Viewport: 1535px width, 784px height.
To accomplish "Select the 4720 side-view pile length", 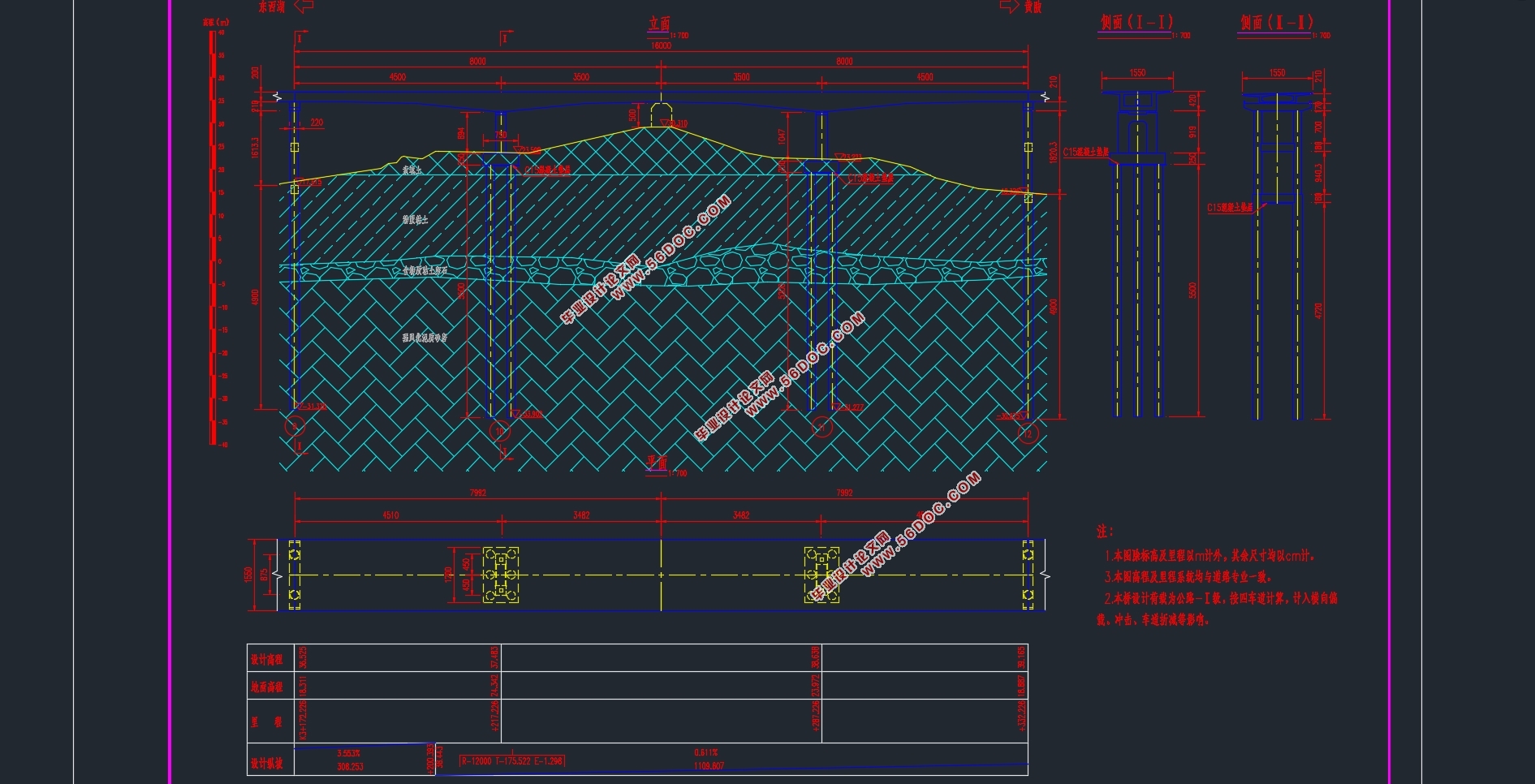I will [1318, 311].
